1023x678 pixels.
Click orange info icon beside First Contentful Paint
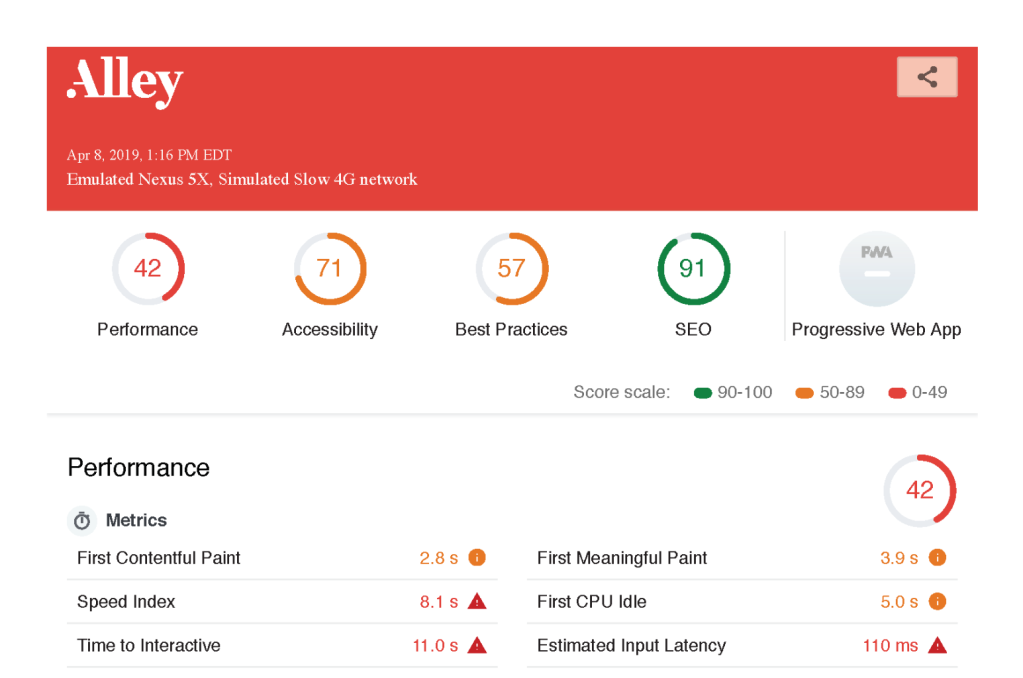pyautogui.click(x=478, y=558)
